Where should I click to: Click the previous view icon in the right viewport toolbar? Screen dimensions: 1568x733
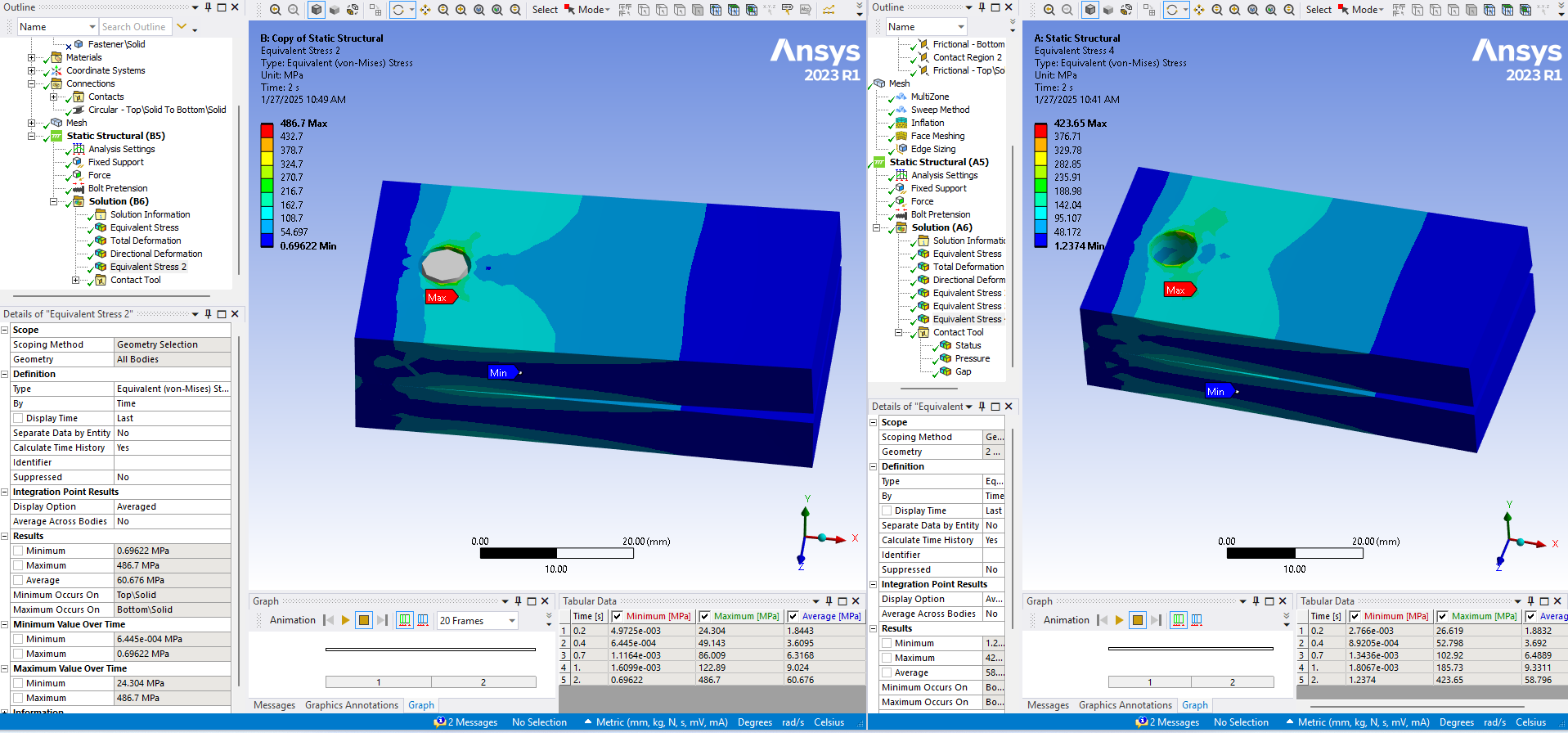coord(1049,10)
